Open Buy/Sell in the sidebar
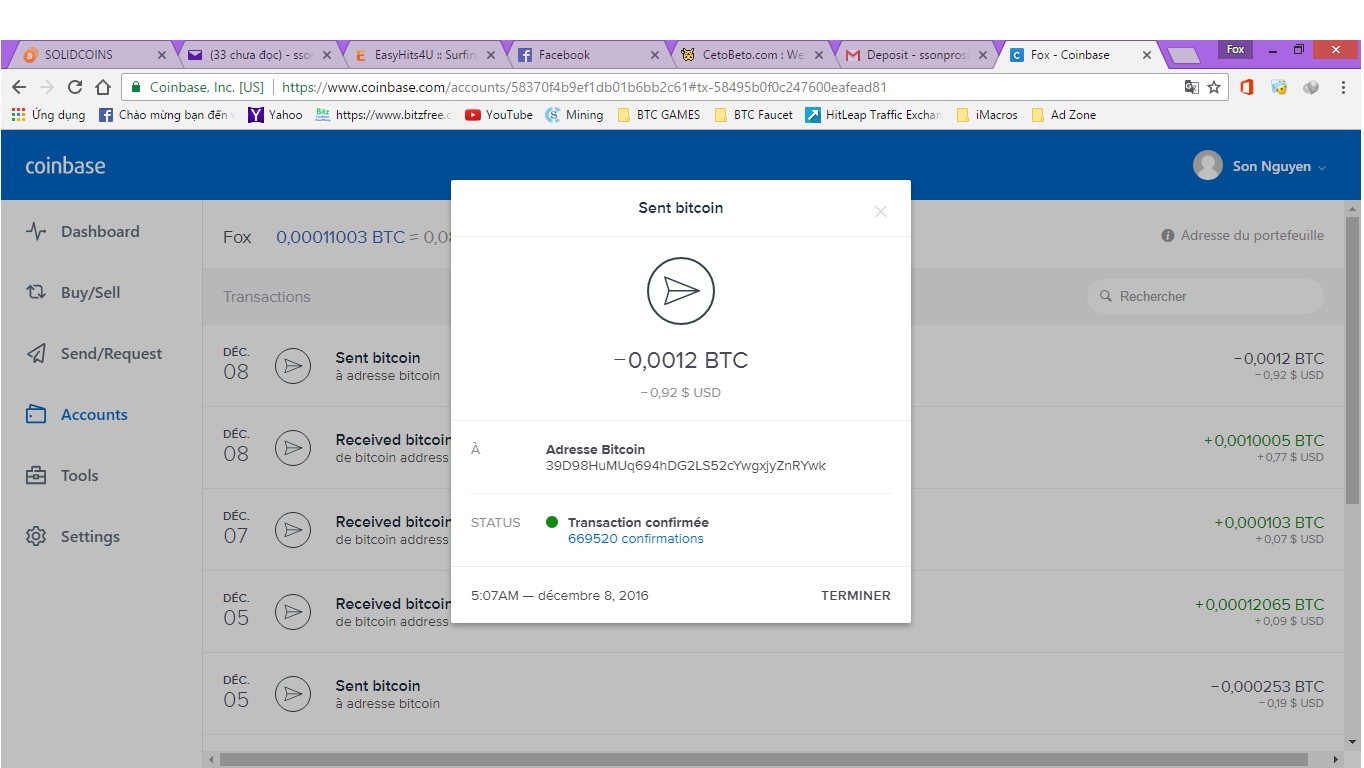Screen dimensions: 1364x768 point(90,293)
